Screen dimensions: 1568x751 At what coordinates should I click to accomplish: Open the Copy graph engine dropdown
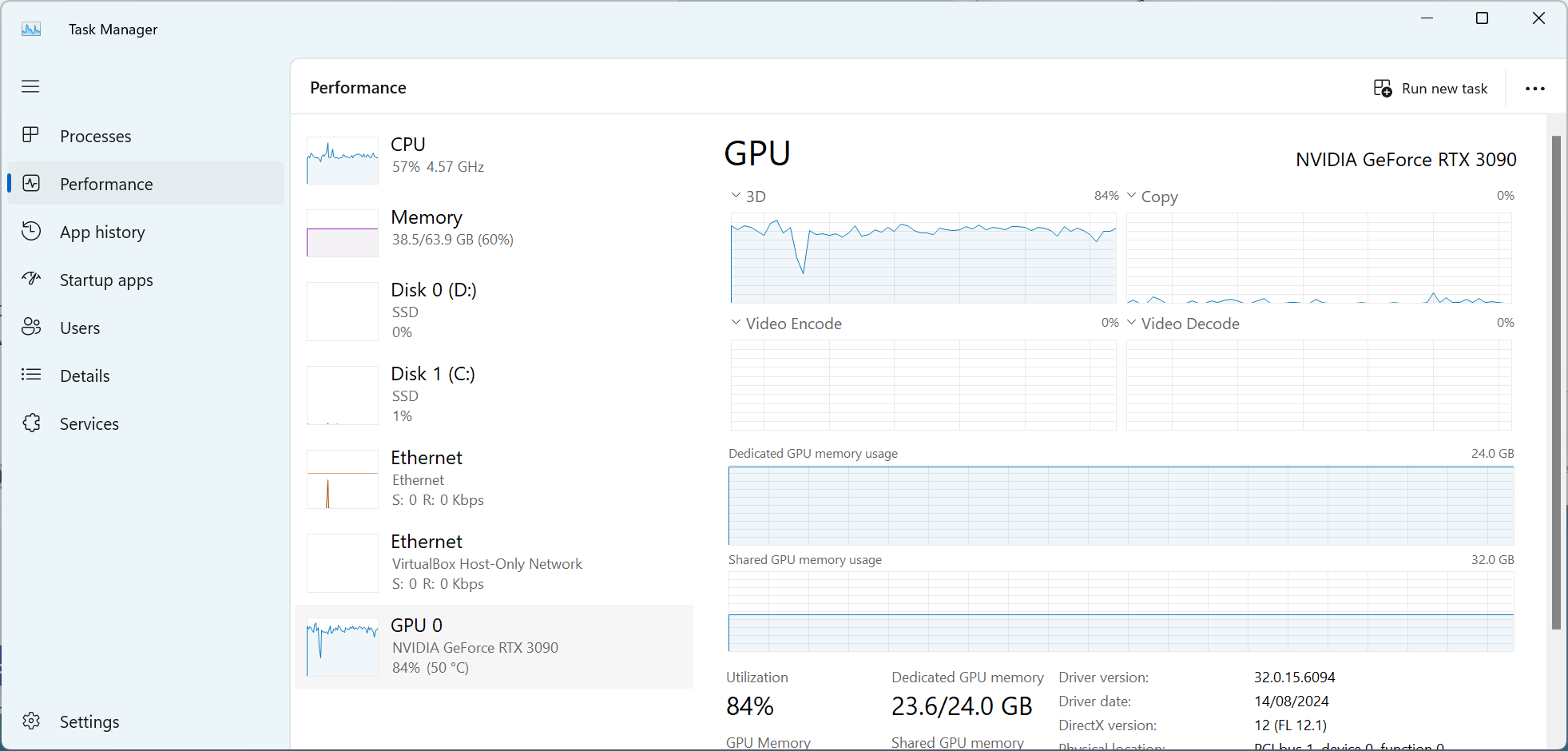1131,196
